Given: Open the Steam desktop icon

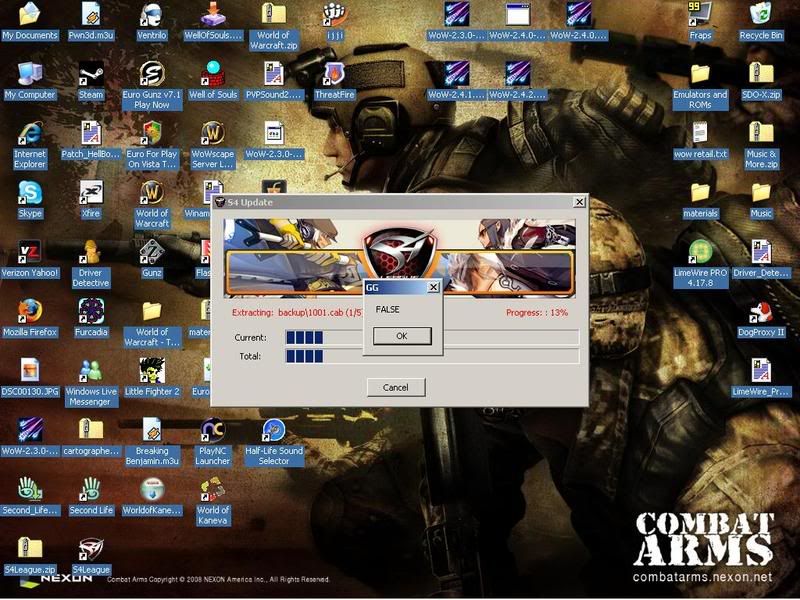Looking at the screenshot, I should tap(91, 74).
